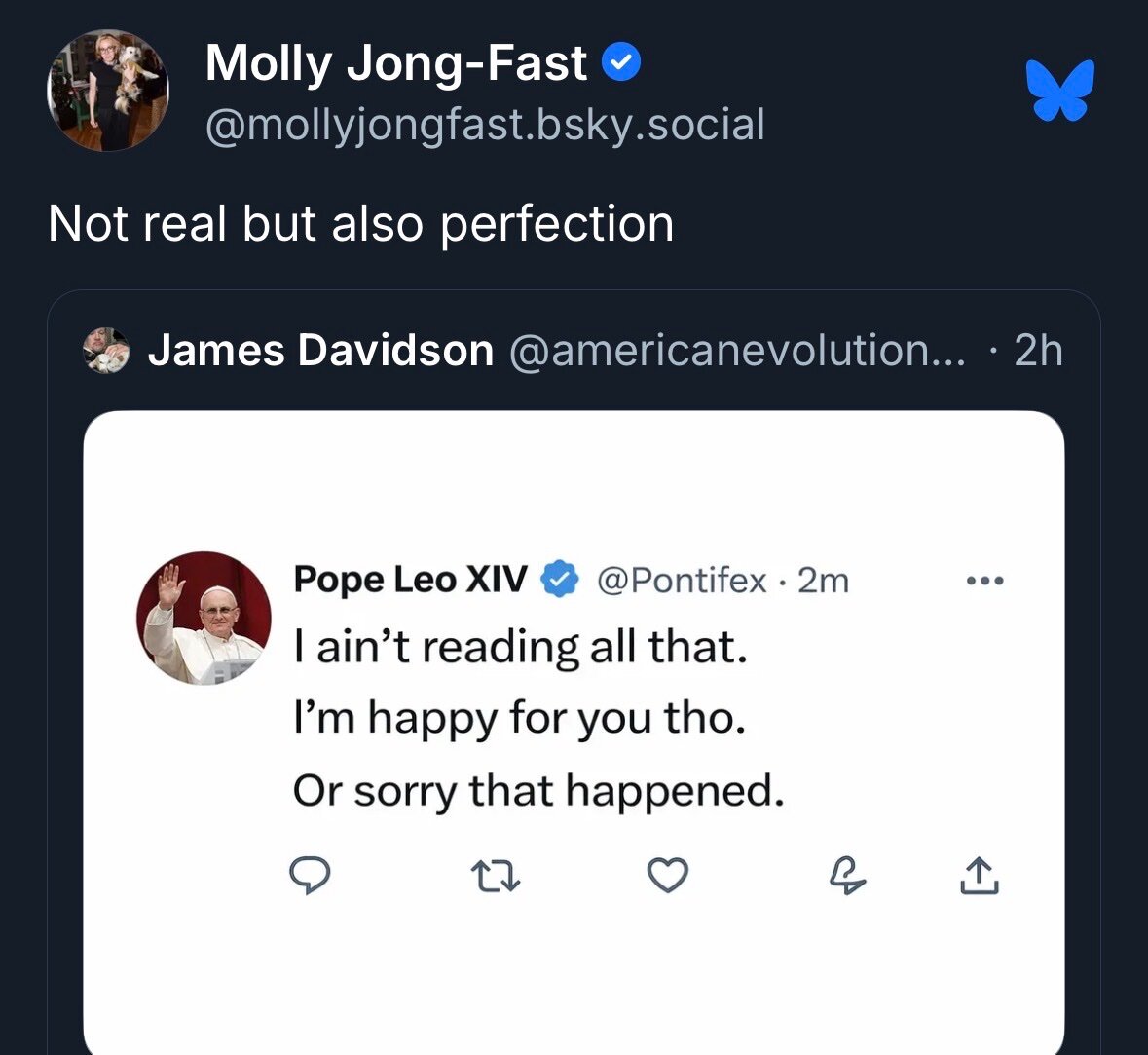This screenshot has width=1148, height=1055.
Task: Click the Pope Leo XIV display name
Action: [x=410, y=580]
